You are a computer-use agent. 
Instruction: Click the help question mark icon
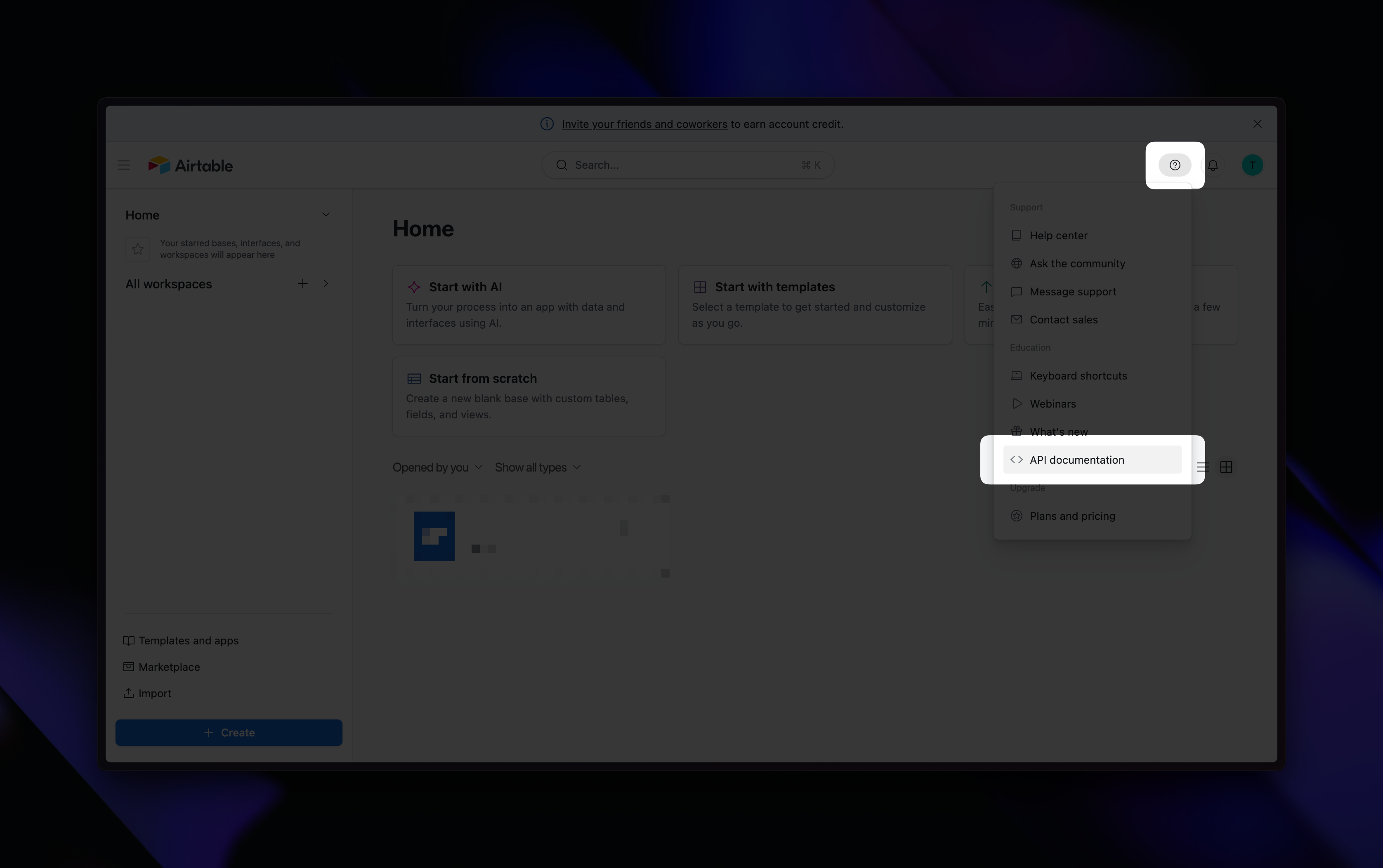pyautogui.click(x=1175, y=165)
